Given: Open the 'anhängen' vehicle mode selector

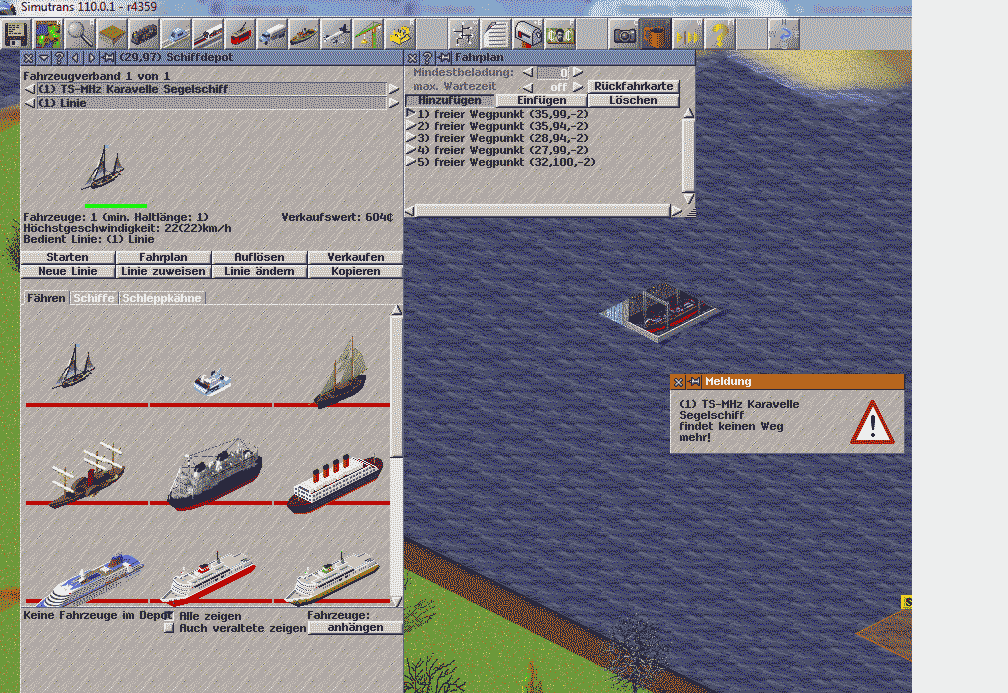Looking at the screenshot, I should 354,628.
